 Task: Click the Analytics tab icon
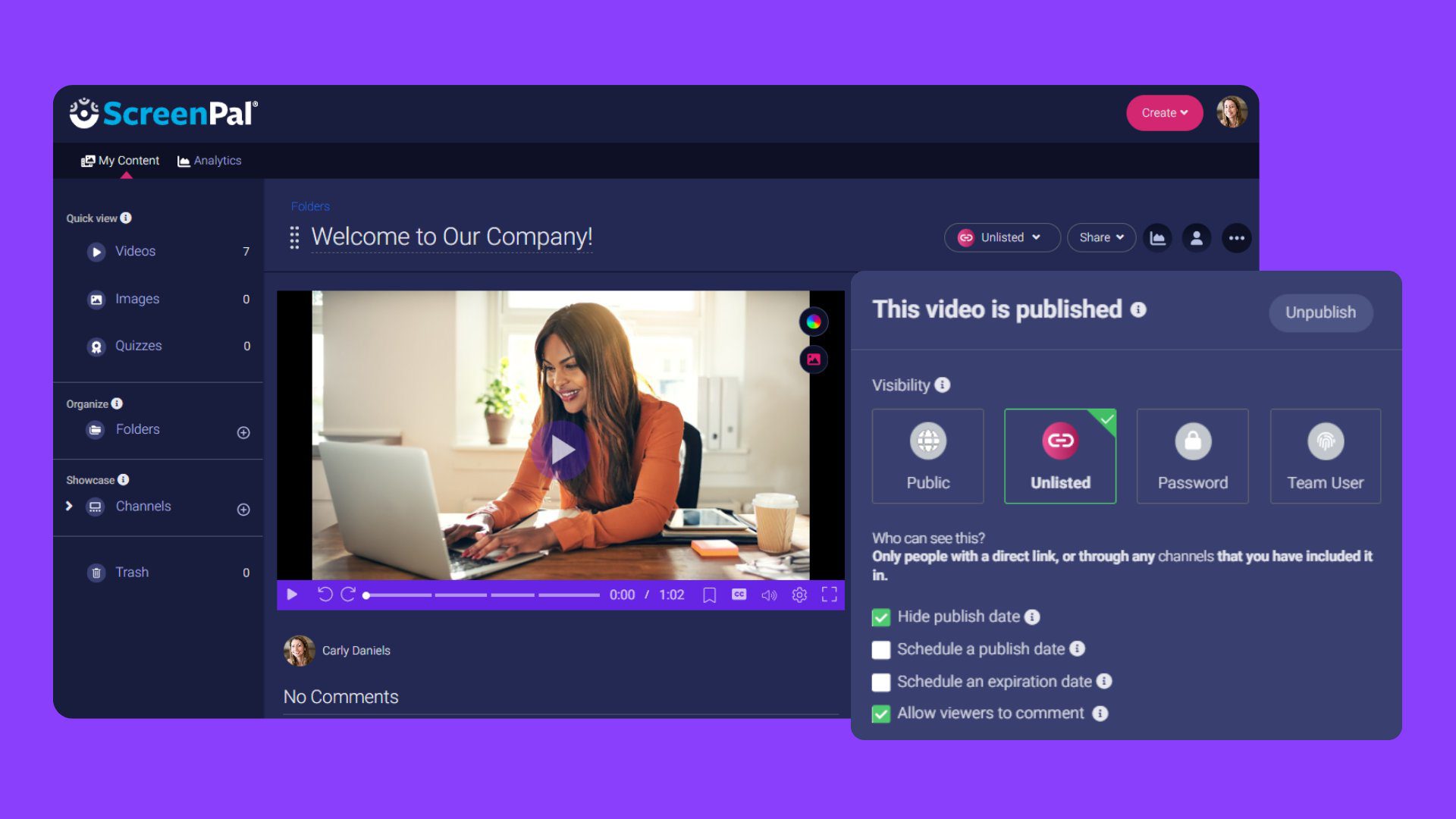pos(183,160)
